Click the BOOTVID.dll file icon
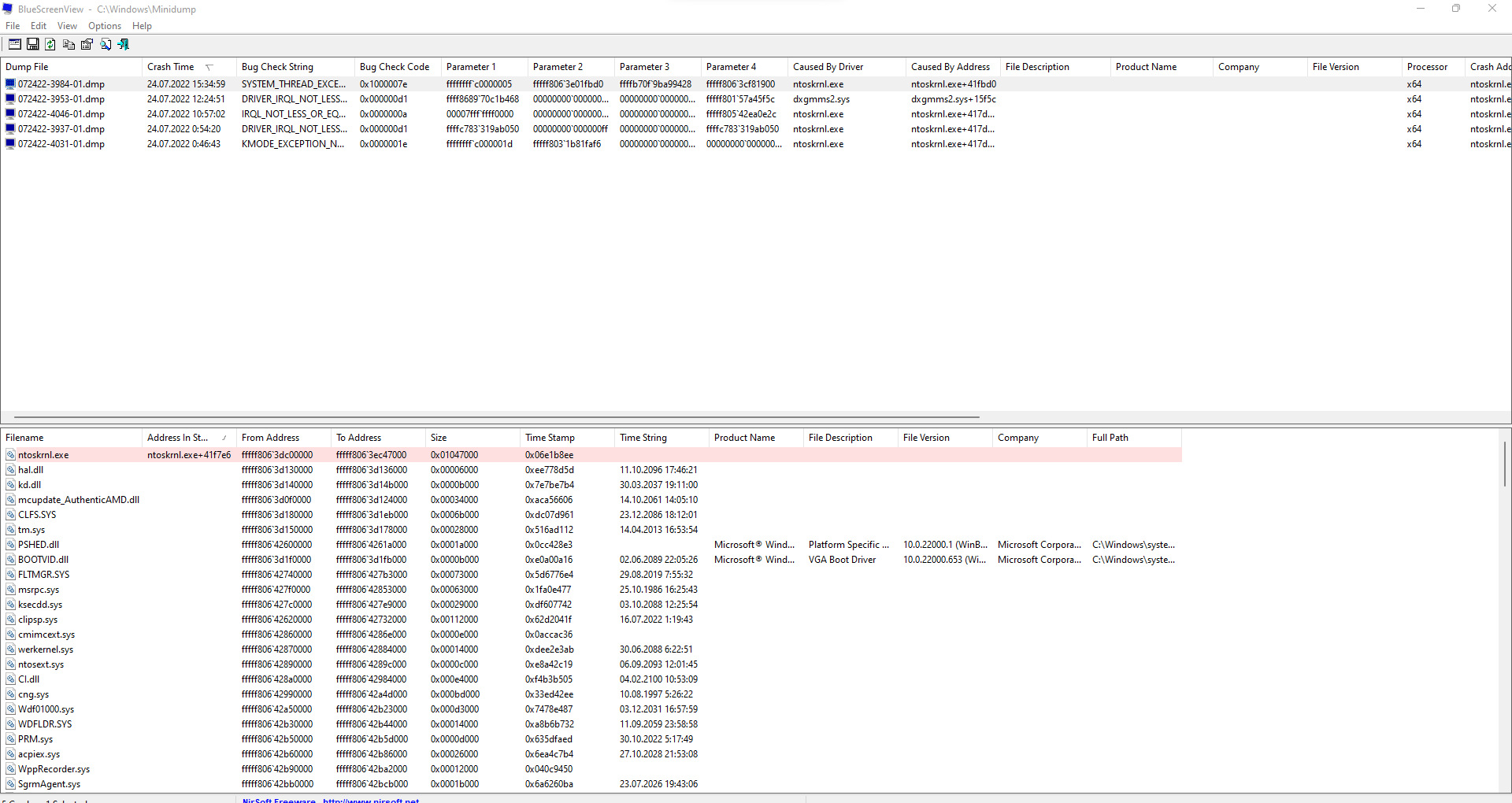1512x803 pixels. (10, 559)
